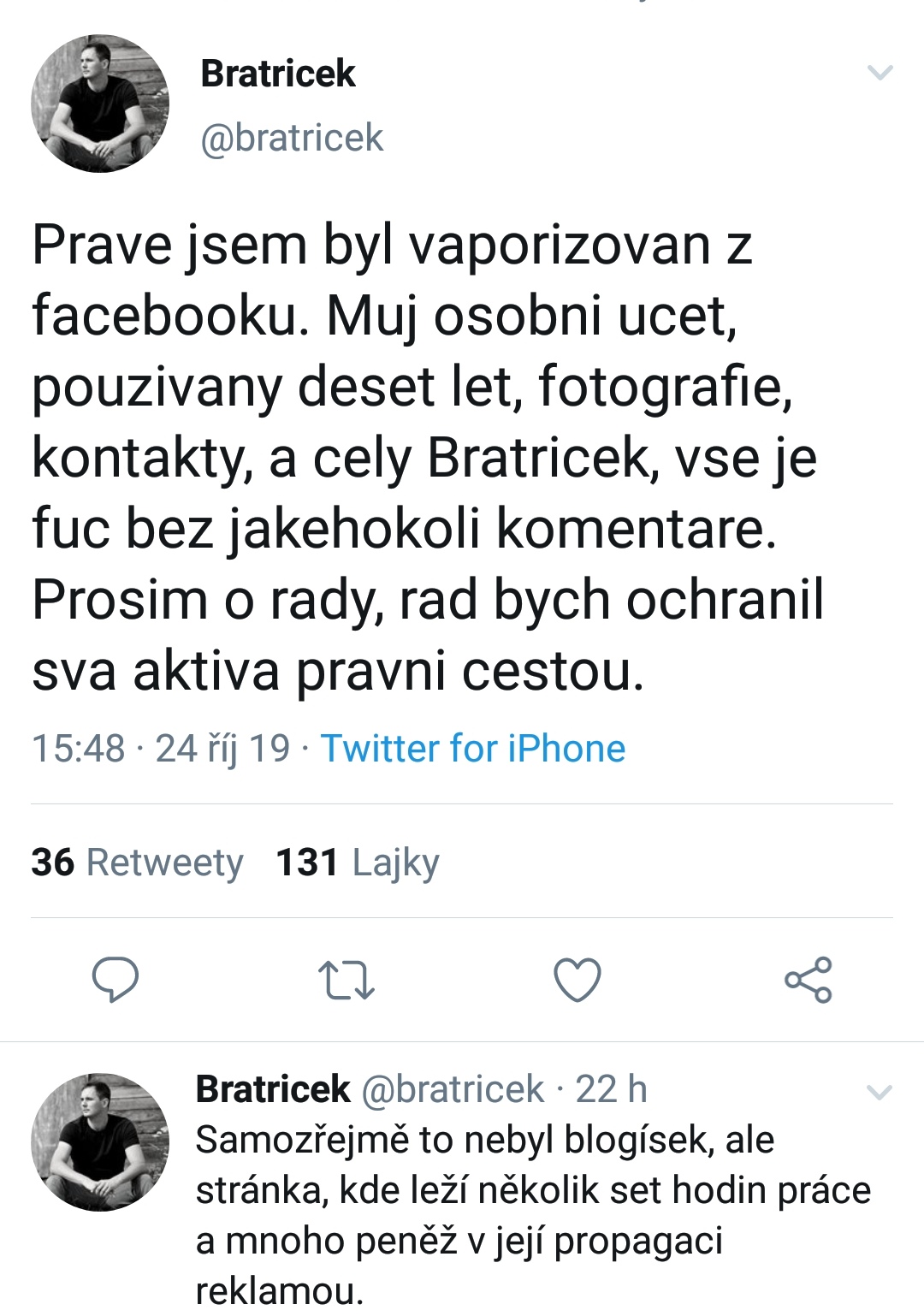Viewport: 924px width, 1316px height.
Task: Expand the options chevron on the reply tweet
Action: [x=880, y=1092]
